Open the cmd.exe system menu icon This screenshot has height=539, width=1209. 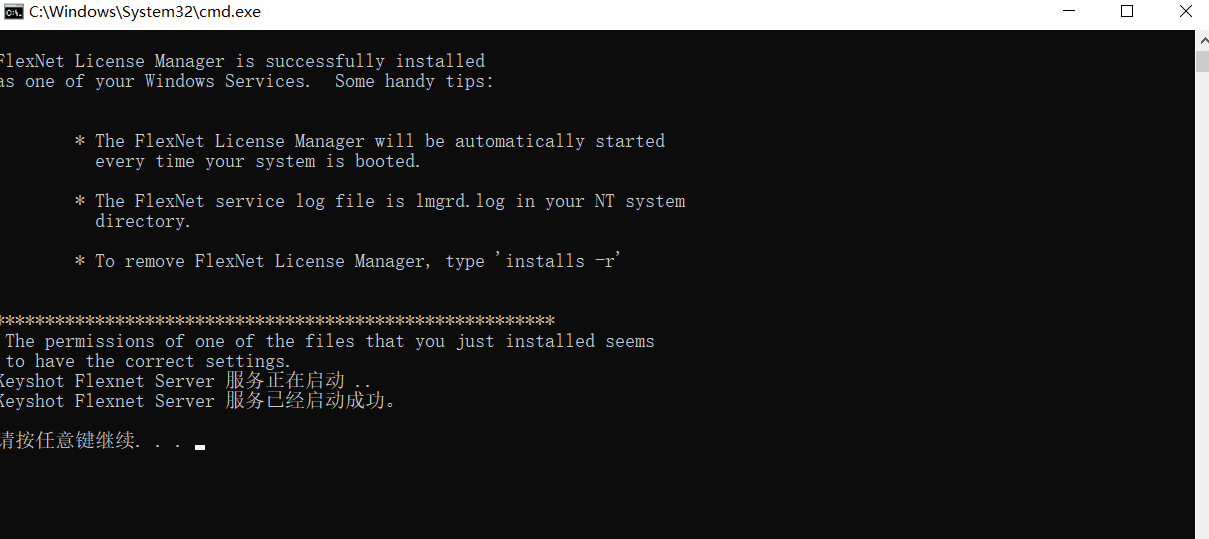click(x=14, y=12)
